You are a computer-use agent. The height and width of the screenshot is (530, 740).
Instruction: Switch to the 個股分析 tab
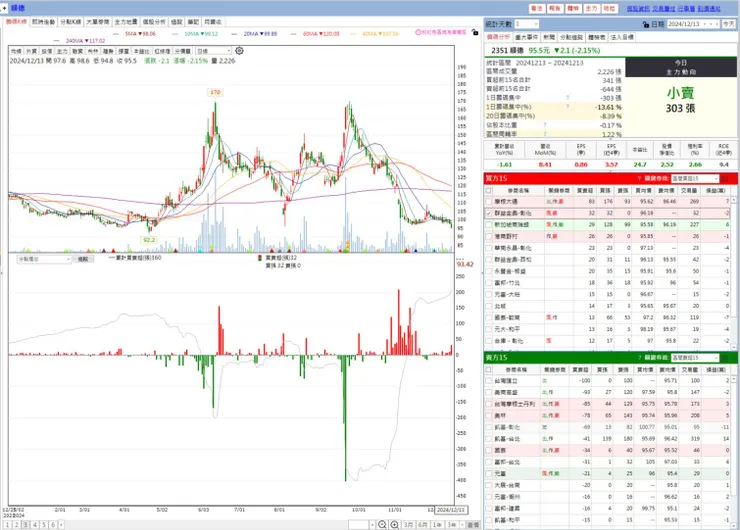[154, 22]
